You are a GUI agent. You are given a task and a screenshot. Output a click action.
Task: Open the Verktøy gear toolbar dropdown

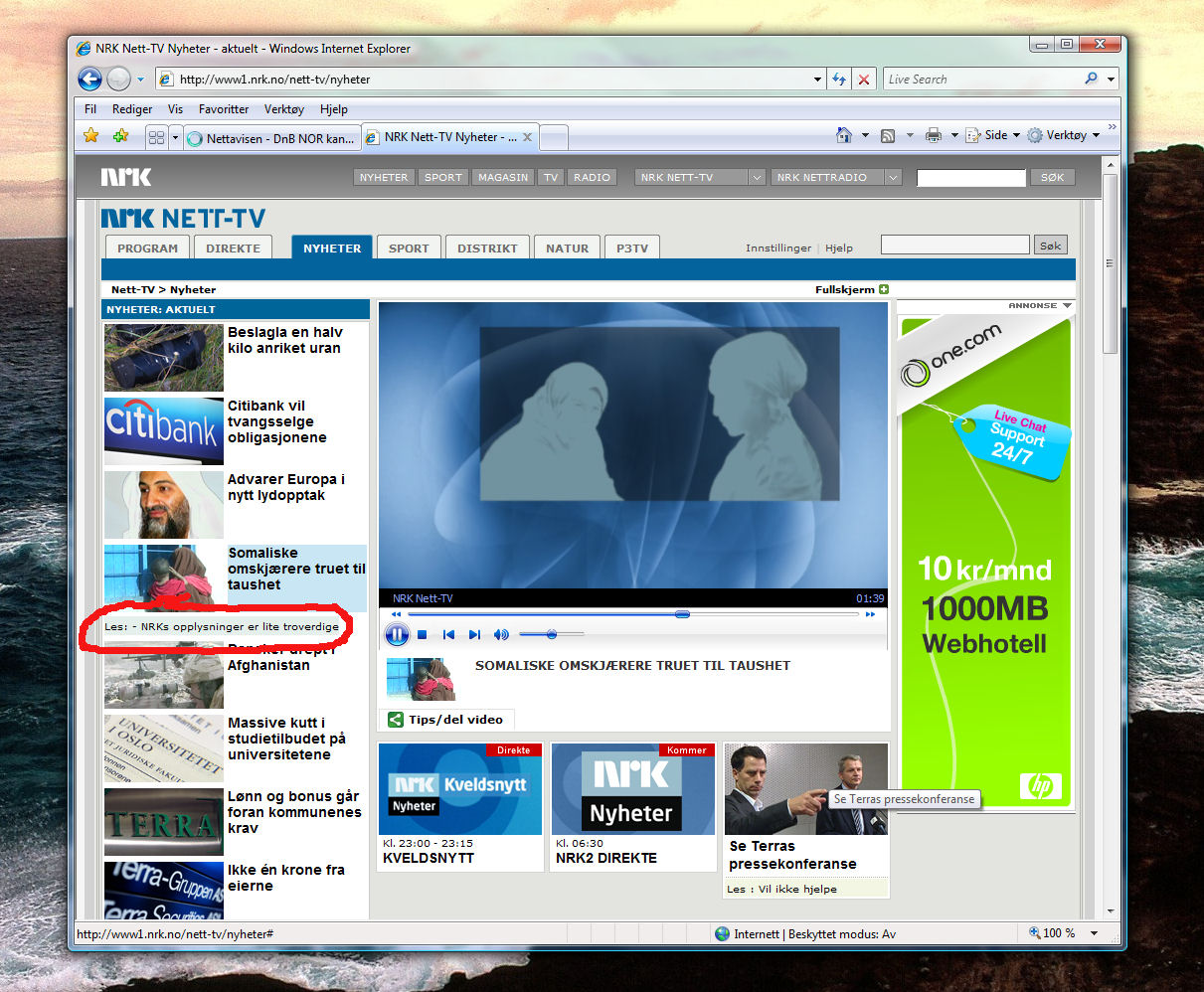tap(1063, 135)
